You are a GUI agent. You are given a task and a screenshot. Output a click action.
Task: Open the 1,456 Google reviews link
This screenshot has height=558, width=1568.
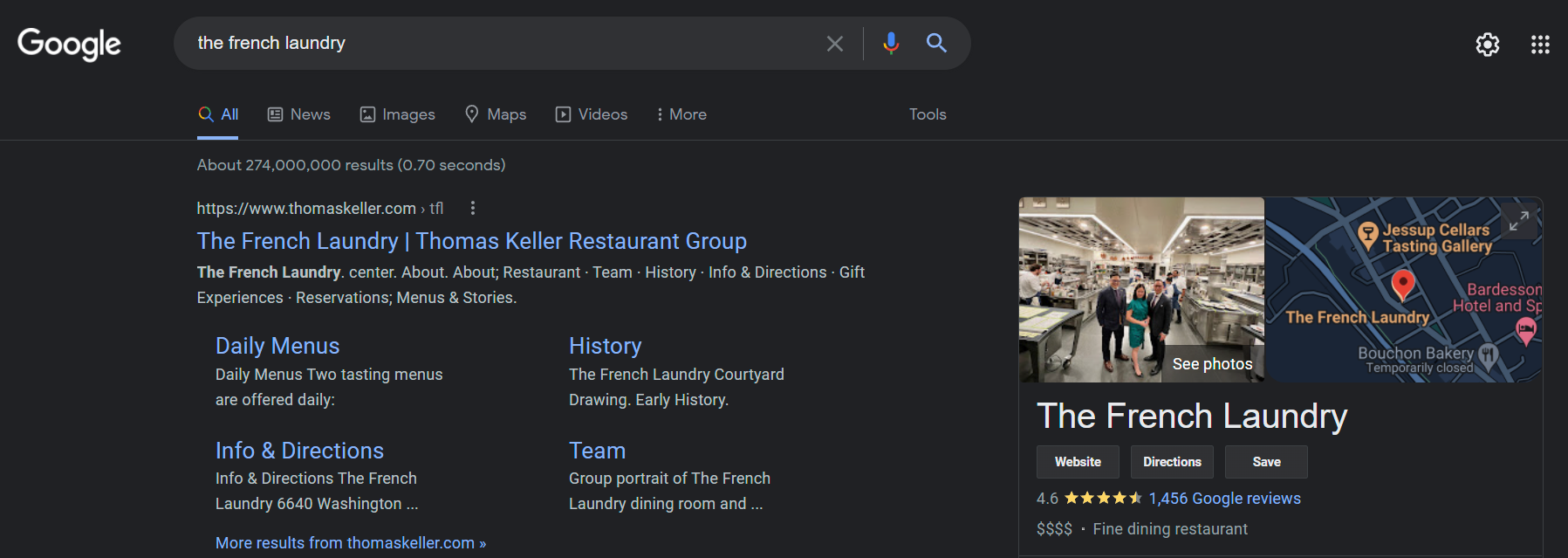point(1224,499)
